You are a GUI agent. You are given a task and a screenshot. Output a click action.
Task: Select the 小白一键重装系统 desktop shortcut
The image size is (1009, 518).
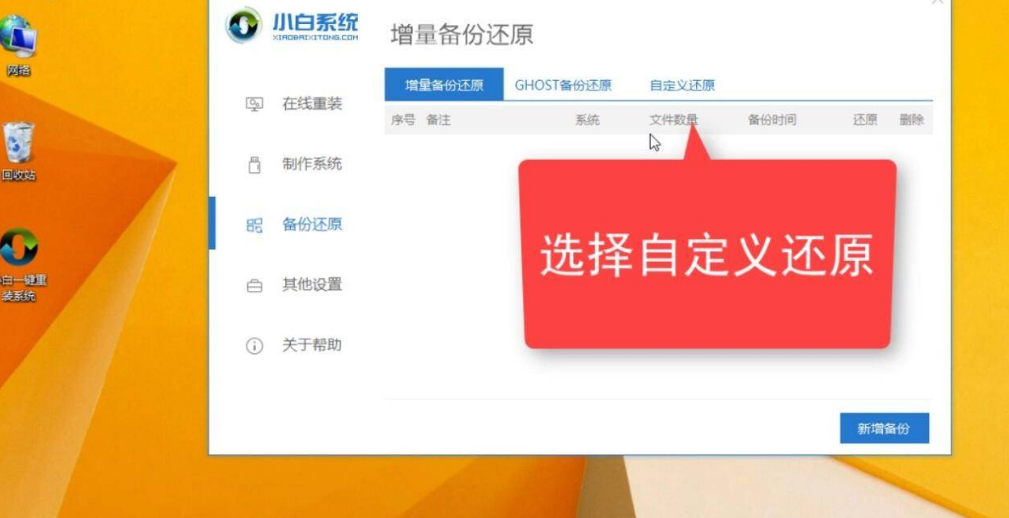21,265
